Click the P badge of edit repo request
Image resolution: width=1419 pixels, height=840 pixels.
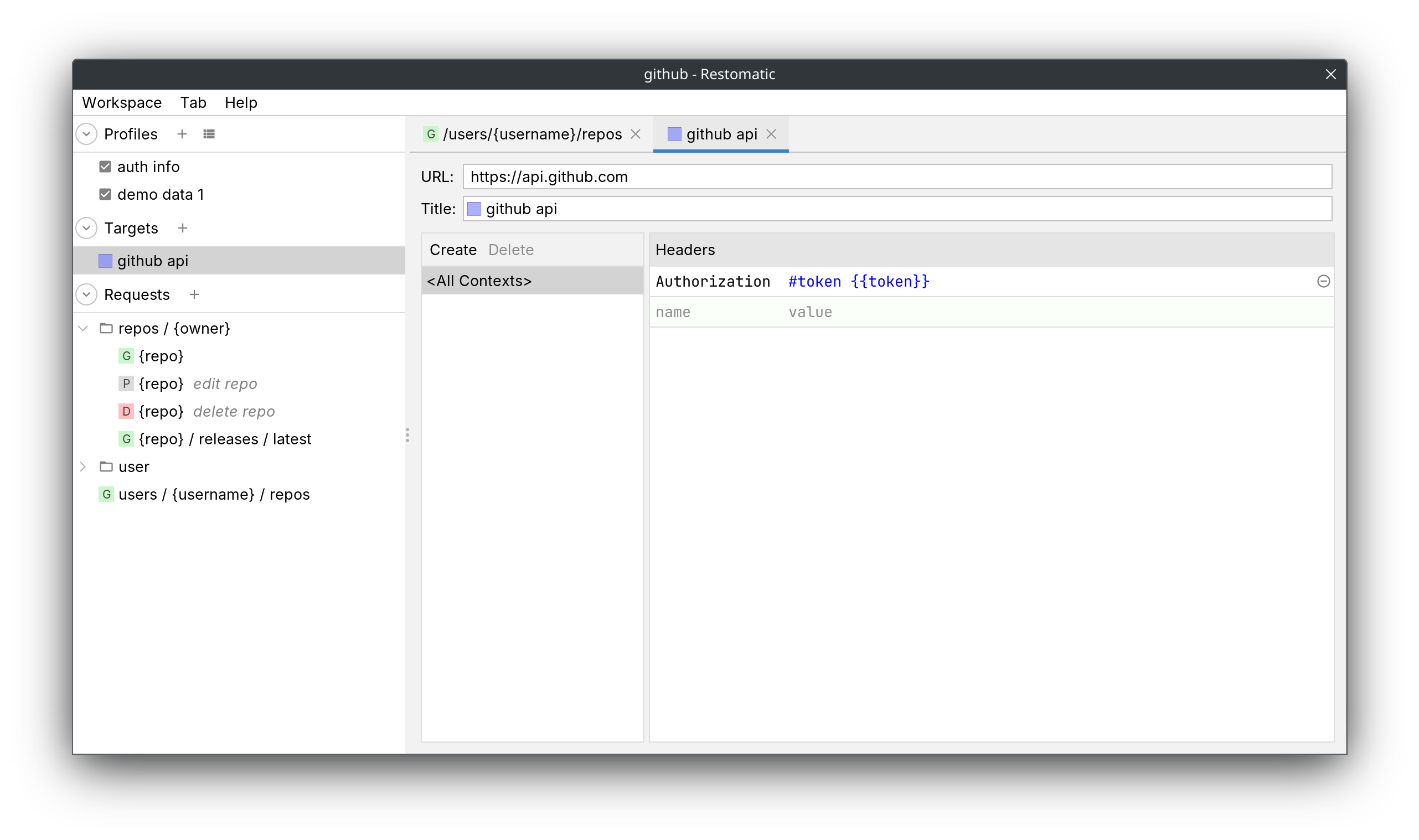(126, 384)
